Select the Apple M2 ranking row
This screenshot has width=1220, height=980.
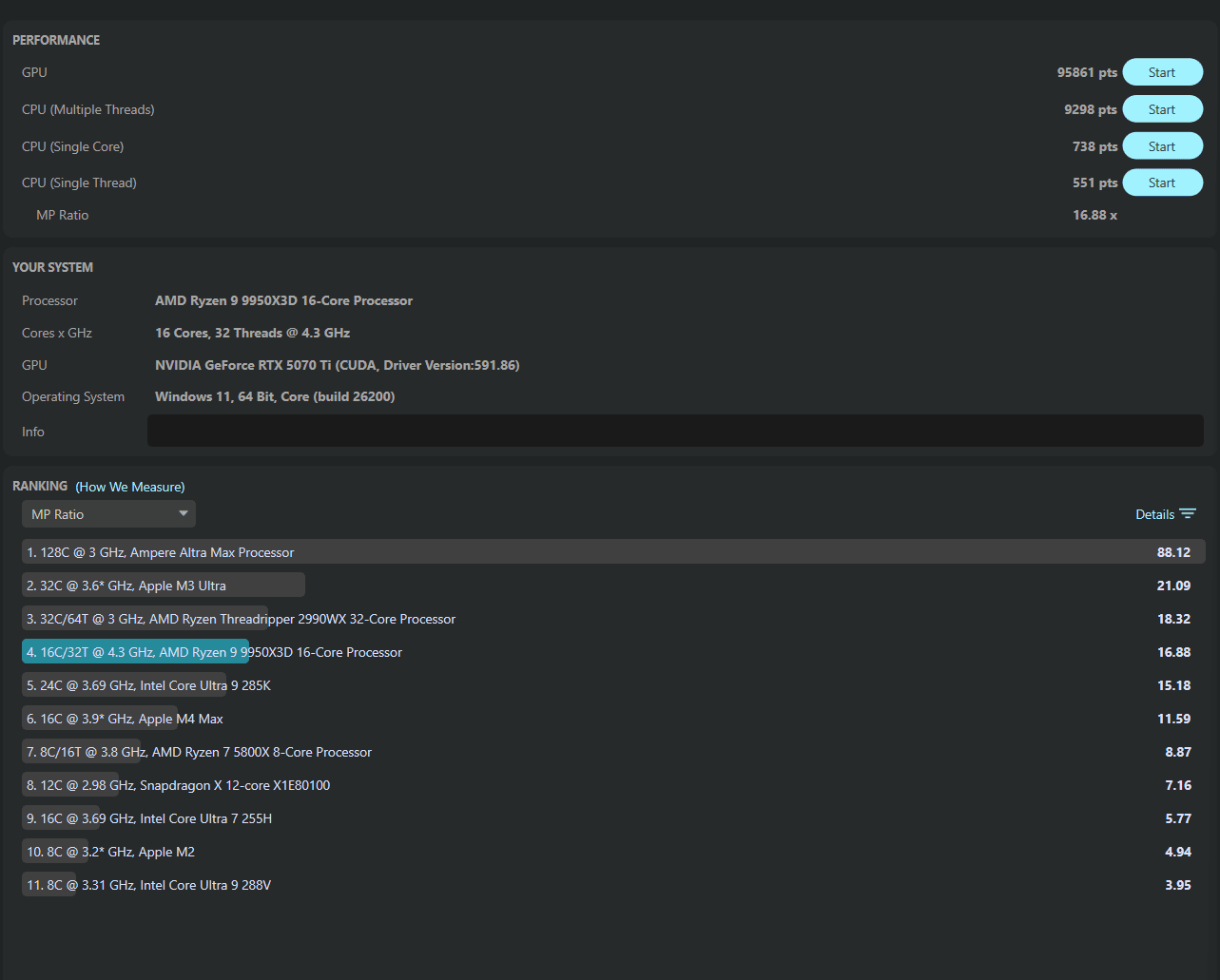[x=613, y=852]
